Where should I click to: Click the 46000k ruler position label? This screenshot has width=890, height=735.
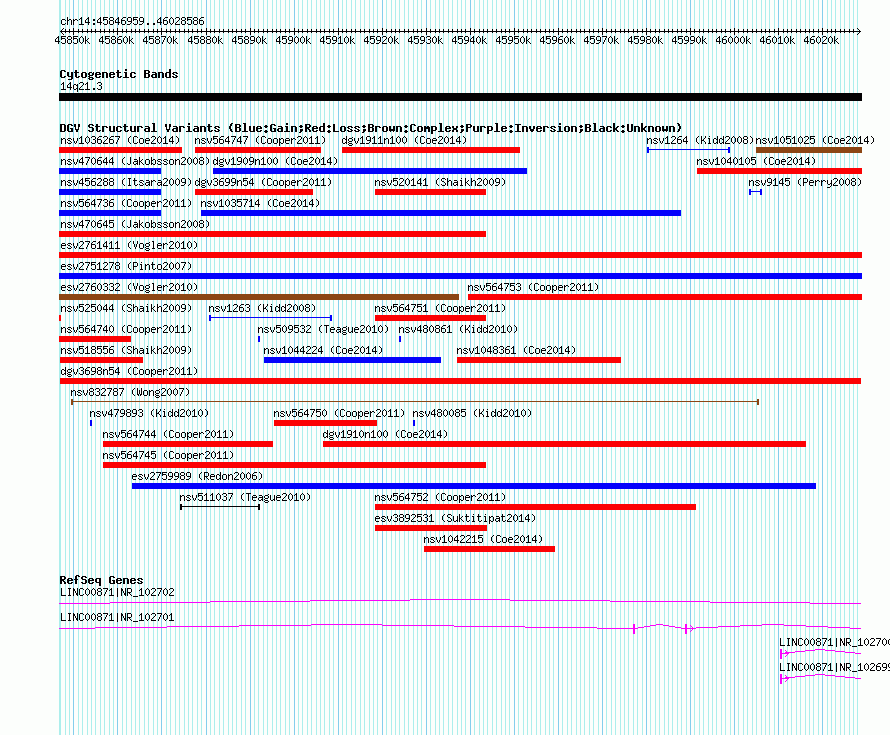click(x=733, y=40)
